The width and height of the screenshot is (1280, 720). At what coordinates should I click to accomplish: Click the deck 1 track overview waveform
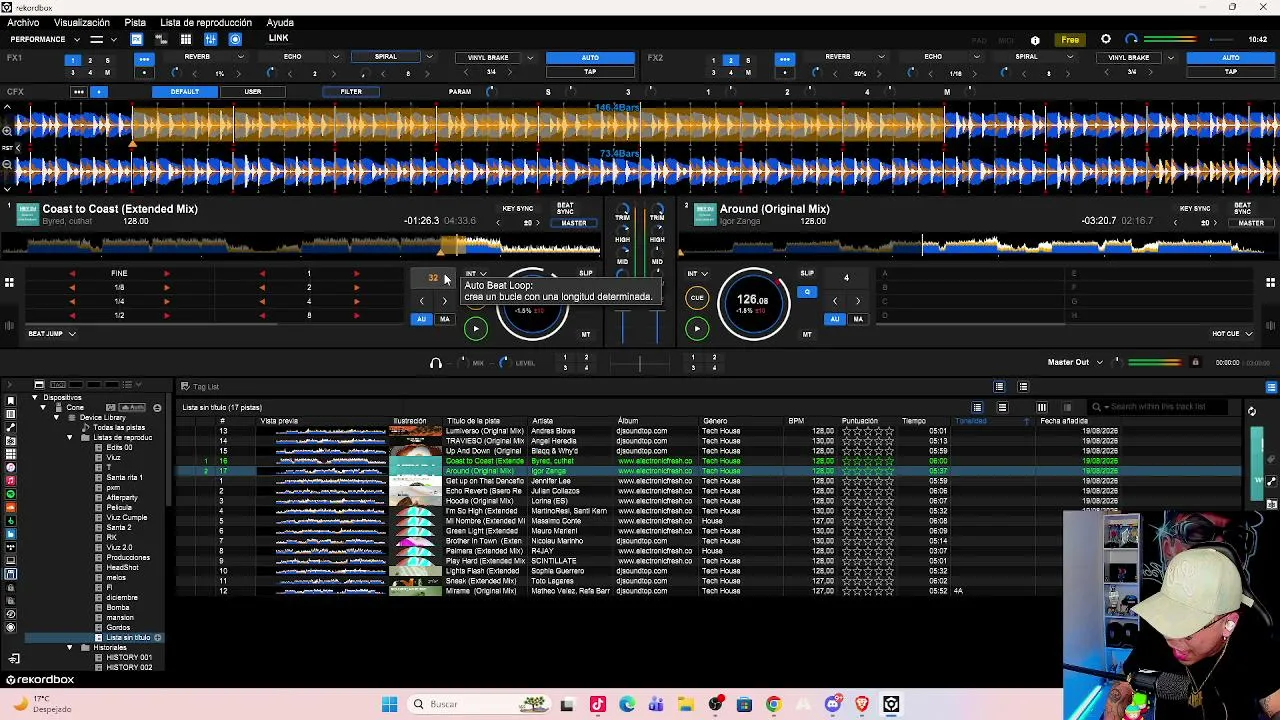pos(303,245)
